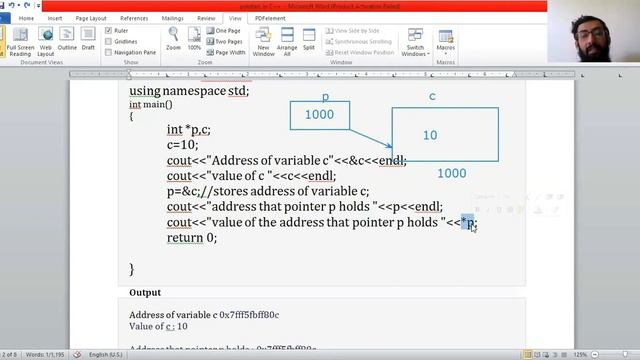This screenshot has height=360, width=640.
Task: Show One Page zoom
Action: 224,31
